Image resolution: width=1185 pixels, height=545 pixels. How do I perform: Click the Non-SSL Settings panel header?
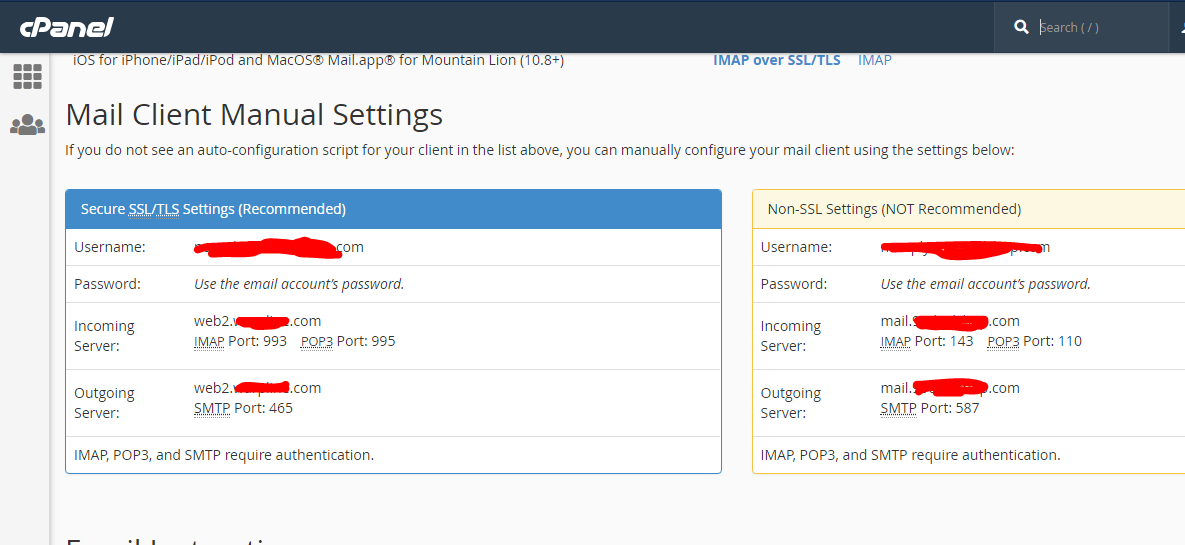tap(968, 209)
